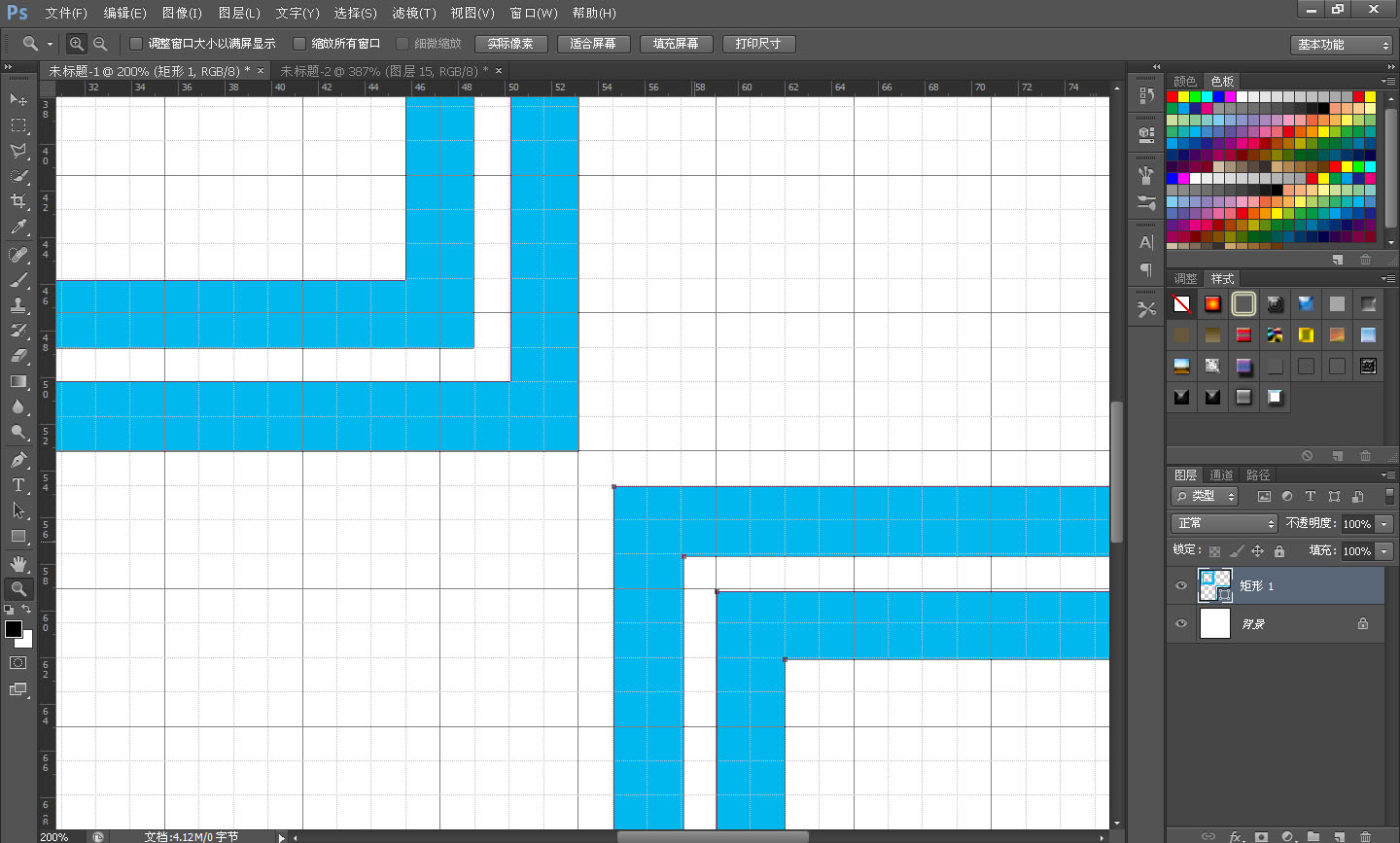The width and height of the screenshot is (1400, 843).
Task: Select the Brush tool
Action: [18, 280]
